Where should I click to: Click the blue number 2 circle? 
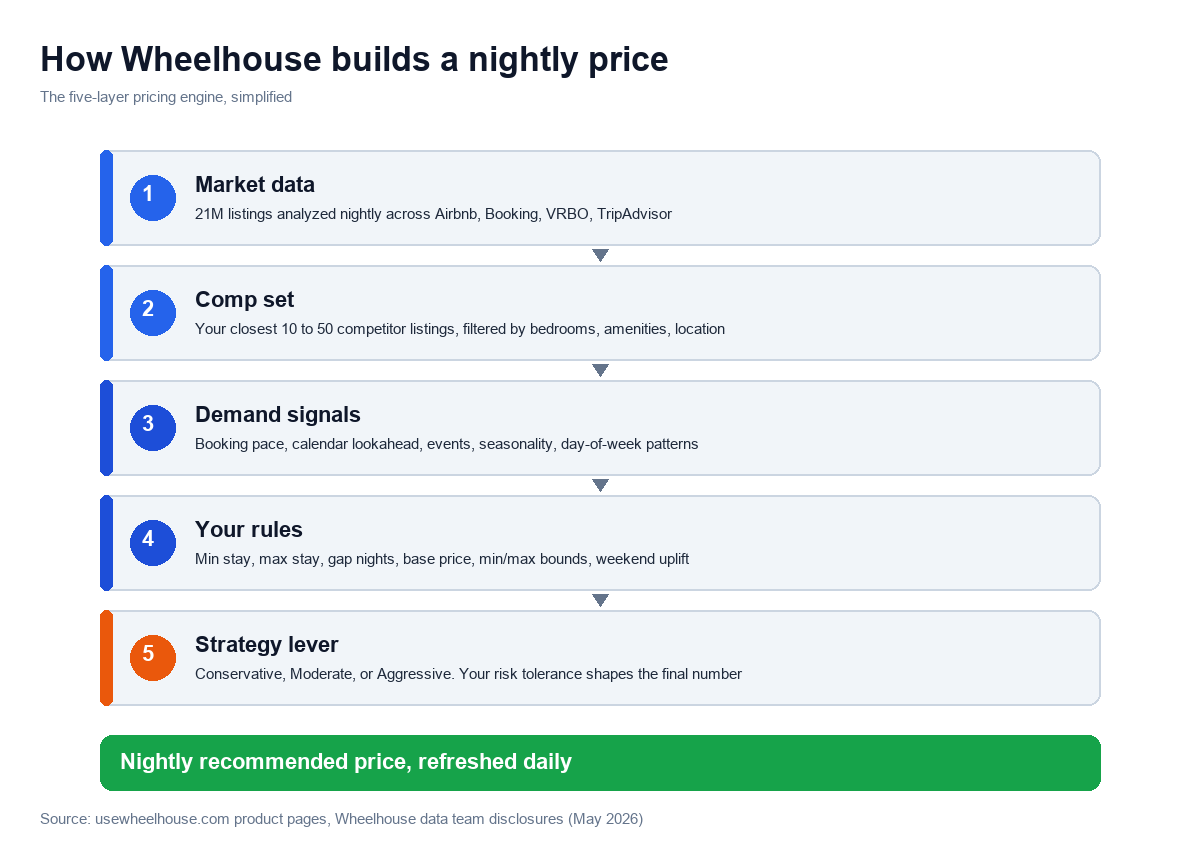tap(153, 313)
